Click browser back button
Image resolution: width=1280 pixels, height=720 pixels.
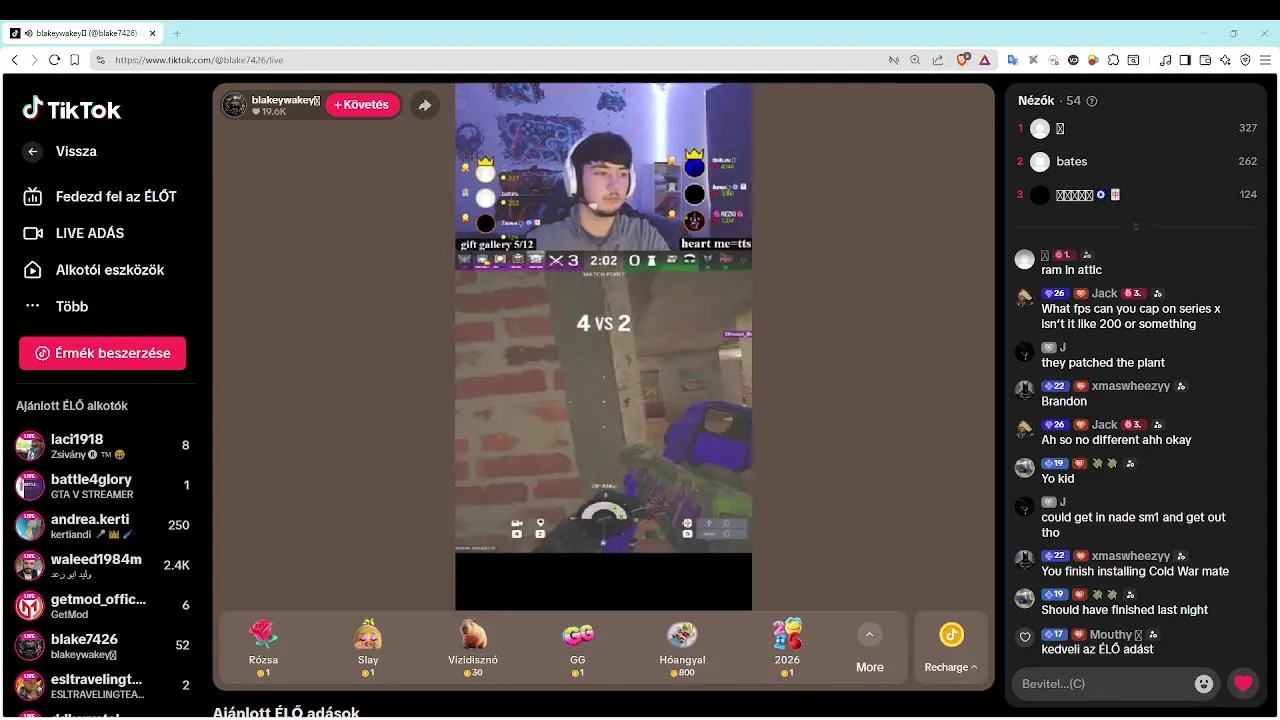pos(15,60)
